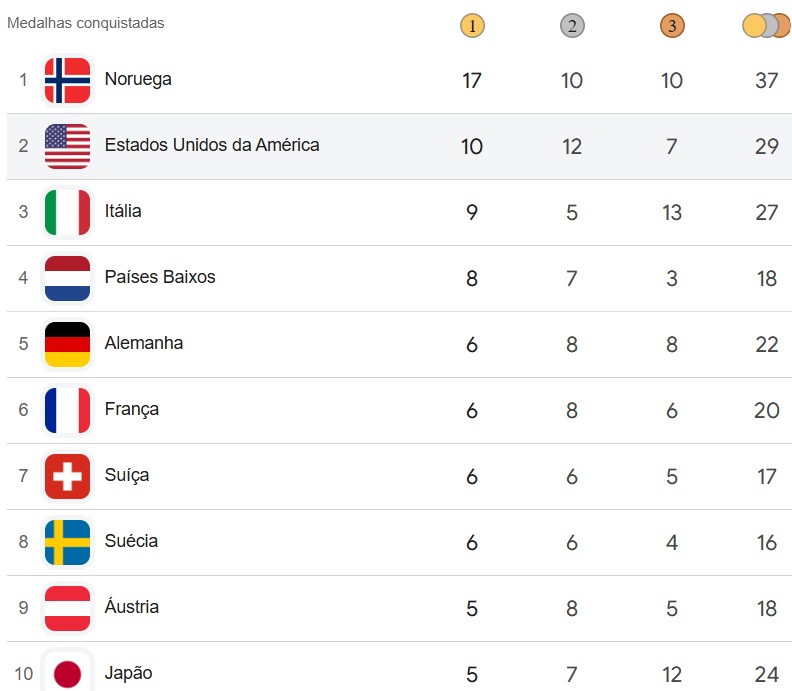Click the United States flag icon
This screenshot has width=792, height=691.
coord(67,146)
